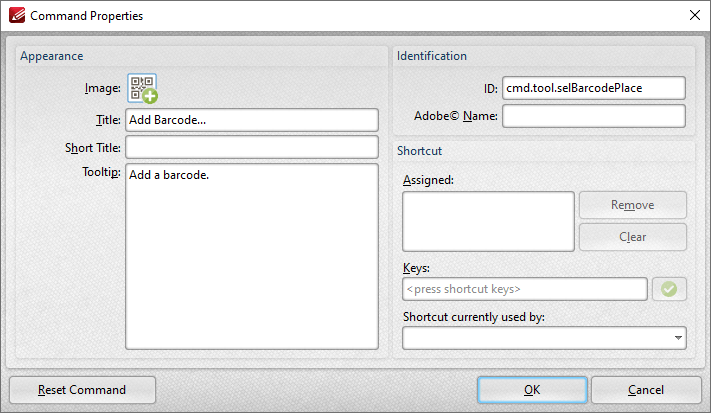Focus the Title field with 'Add Barcode...'
Viewport: 711px width, 413px height.
pyautogui.click(x=252, y=120)
